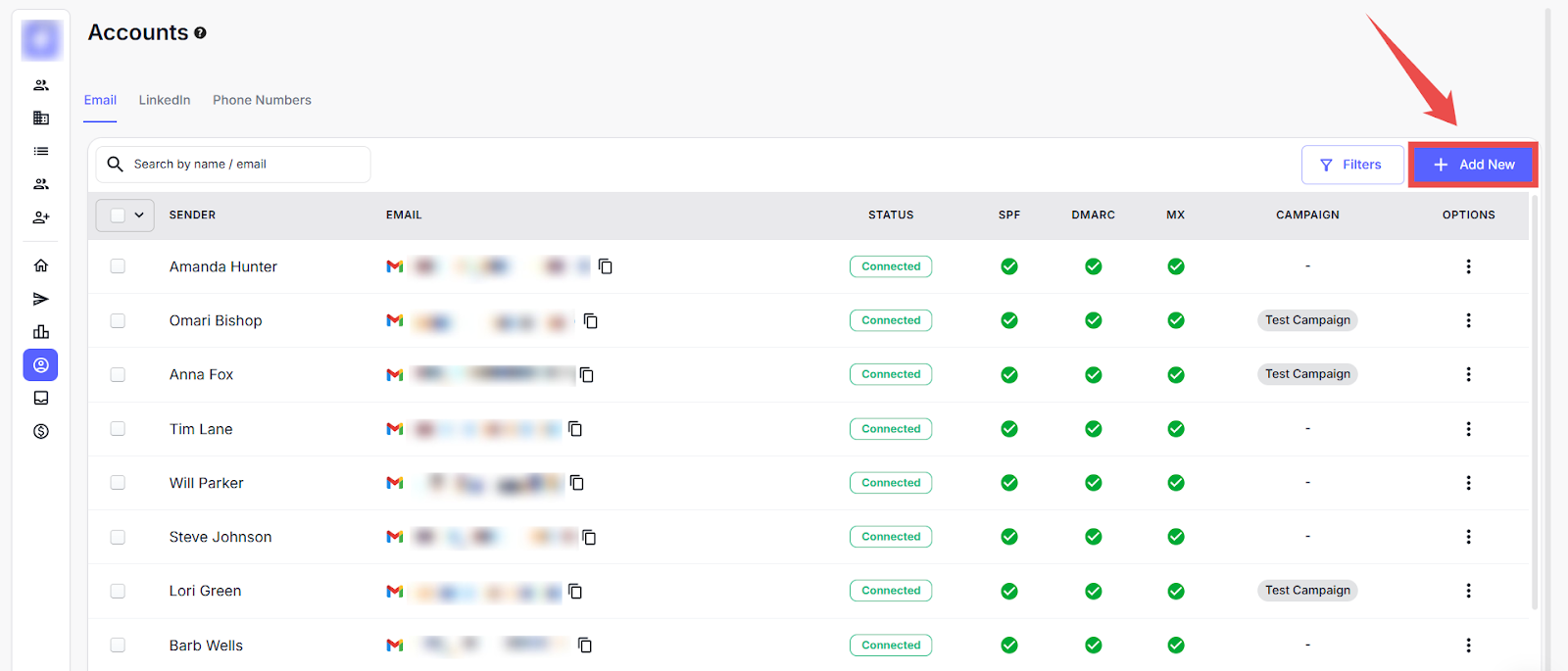Click the add person icon in sidebar
The image size is (1568, 671).
41,217
